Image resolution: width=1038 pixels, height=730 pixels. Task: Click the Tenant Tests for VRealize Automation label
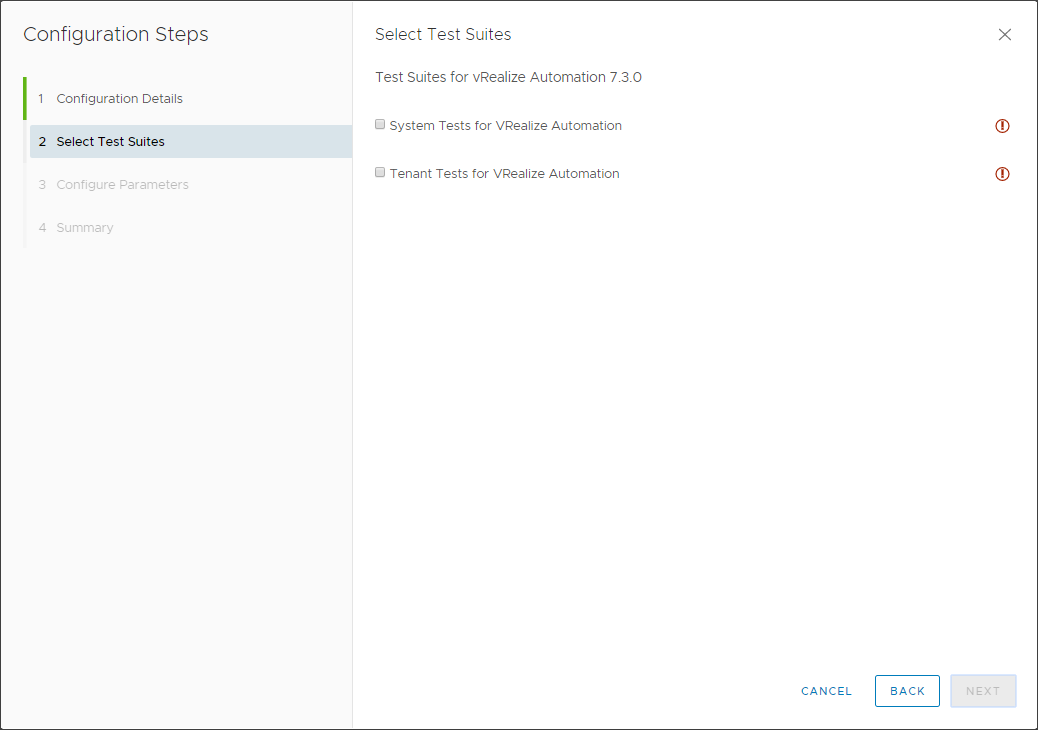[x=504, y=174]
